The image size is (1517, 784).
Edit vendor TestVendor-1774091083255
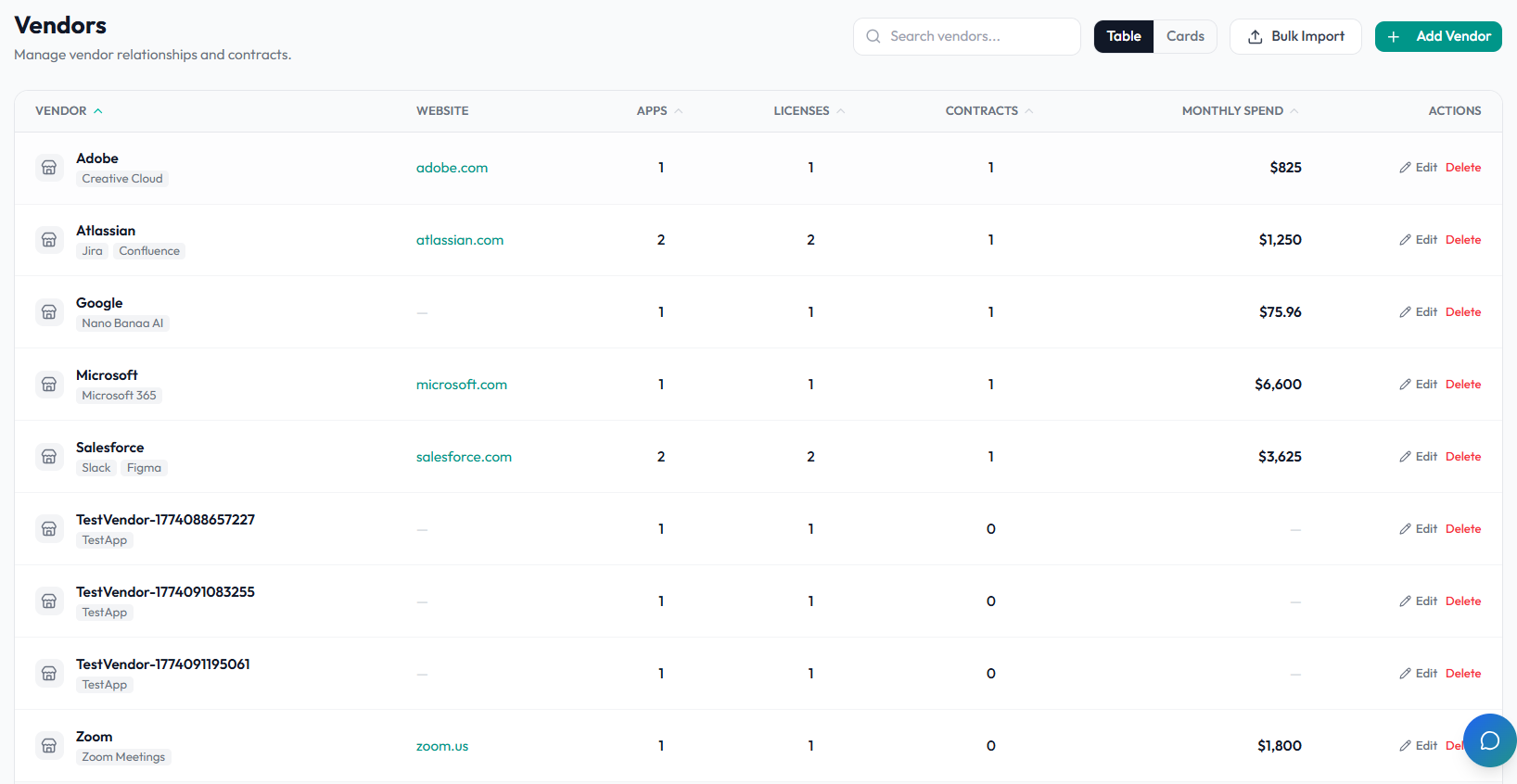click(1419, 601)
